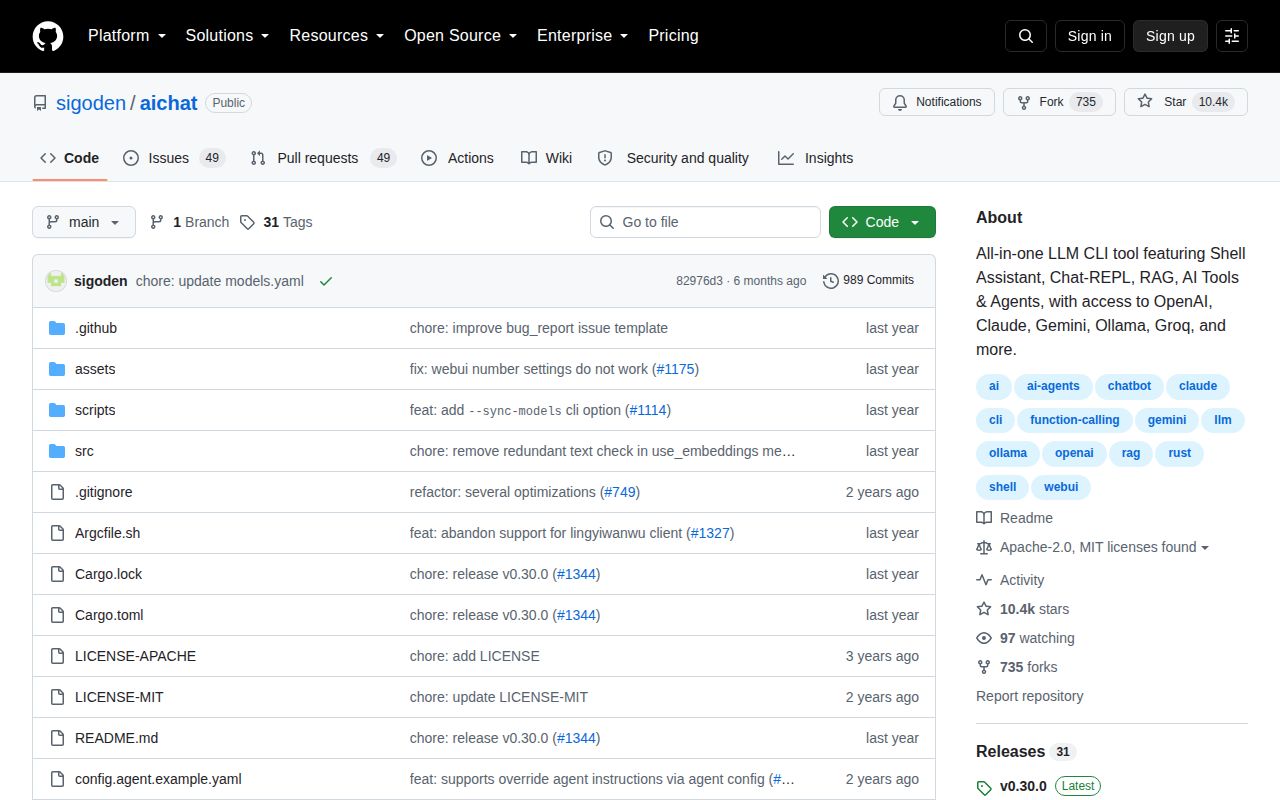The height and width of the screenshot is (800, 1280).
Task: Click the file icon beside LICENSE-APACHE
Action: pyautogui.click(x=57, y=656)
